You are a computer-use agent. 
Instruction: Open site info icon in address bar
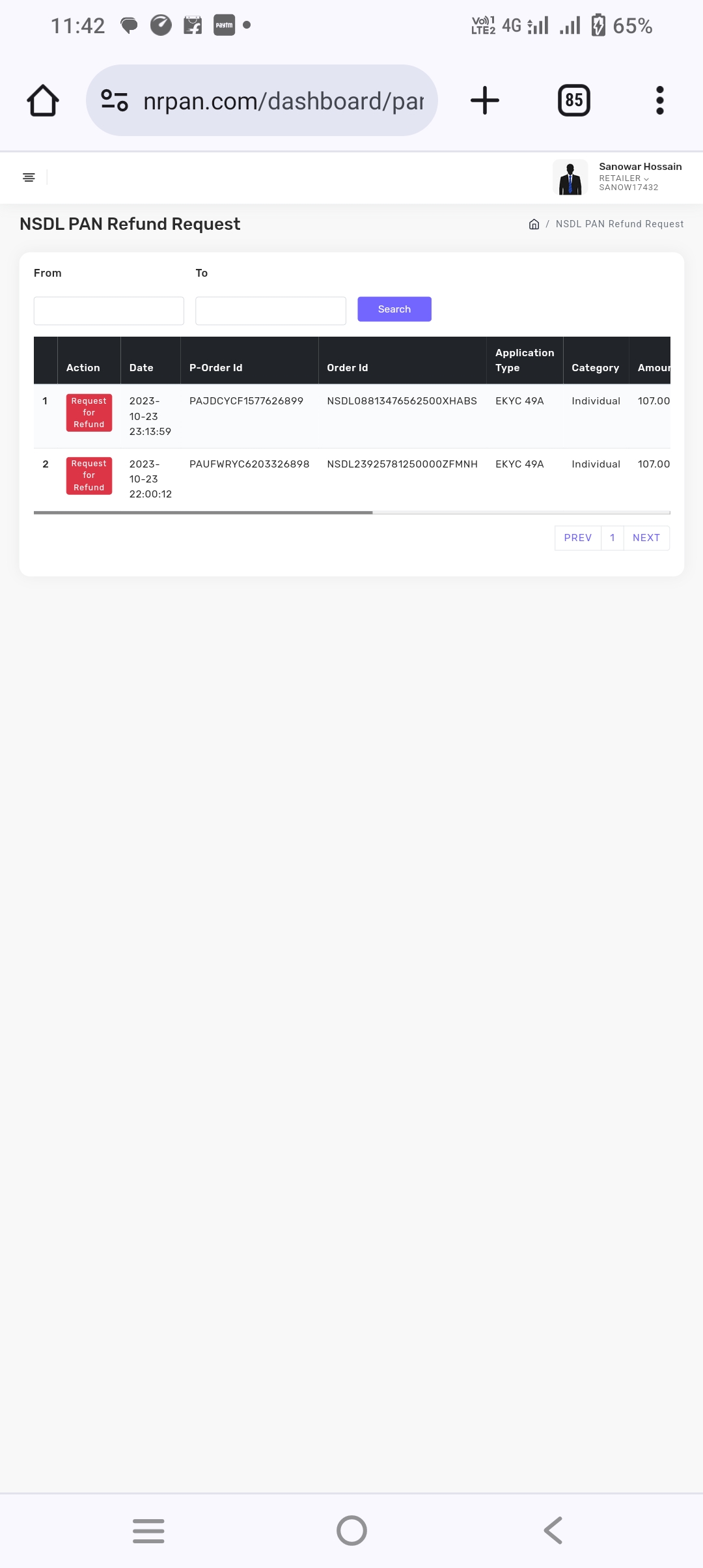pos(115,100)
